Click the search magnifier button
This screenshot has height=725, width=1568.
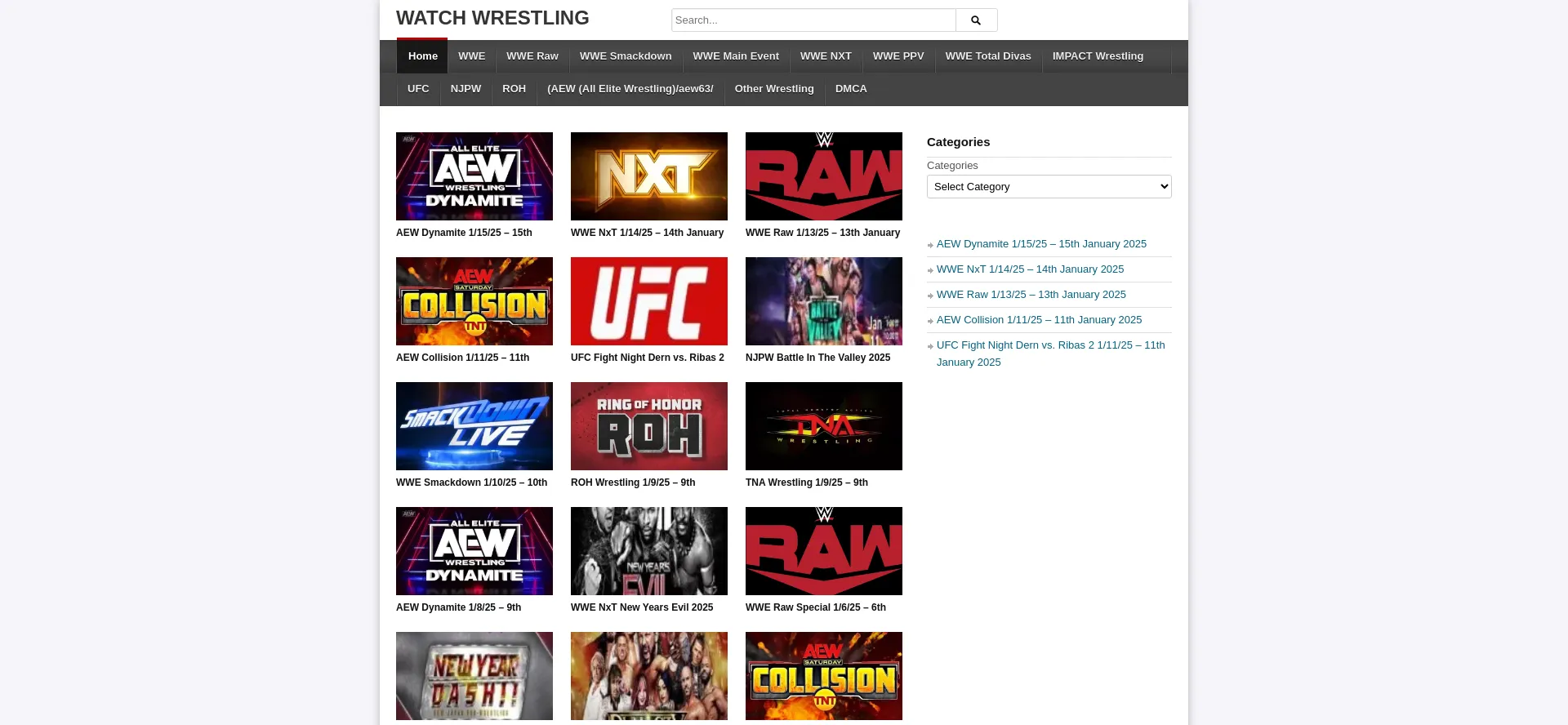[976, 20]
